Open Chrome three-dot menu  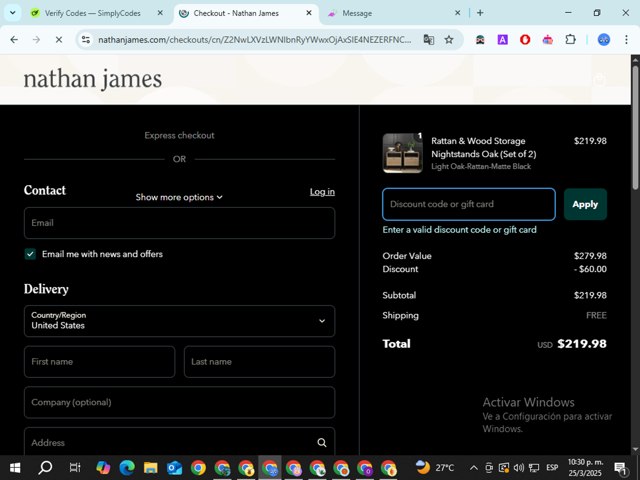(626, 40)
